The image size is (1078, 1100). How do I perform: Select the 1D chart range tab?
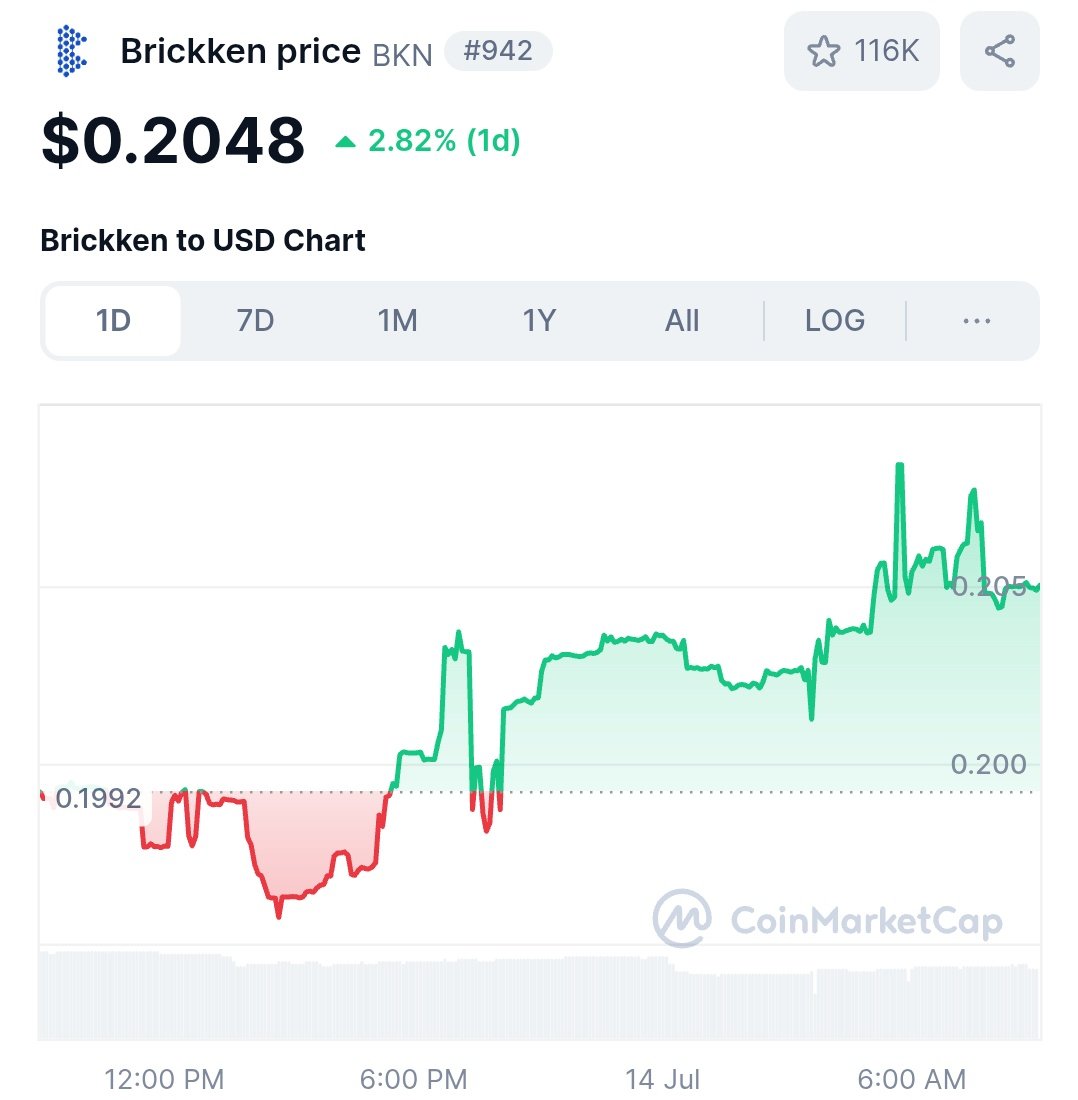coord(113,321)
